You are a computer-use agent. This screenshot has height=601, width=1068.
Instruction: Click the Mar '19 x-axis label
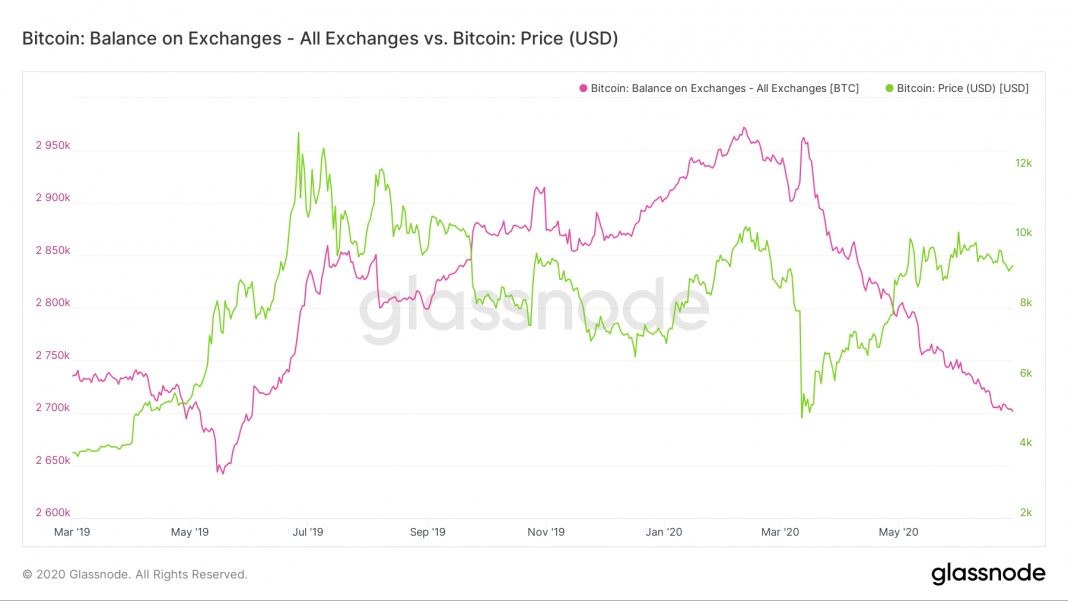70,532
